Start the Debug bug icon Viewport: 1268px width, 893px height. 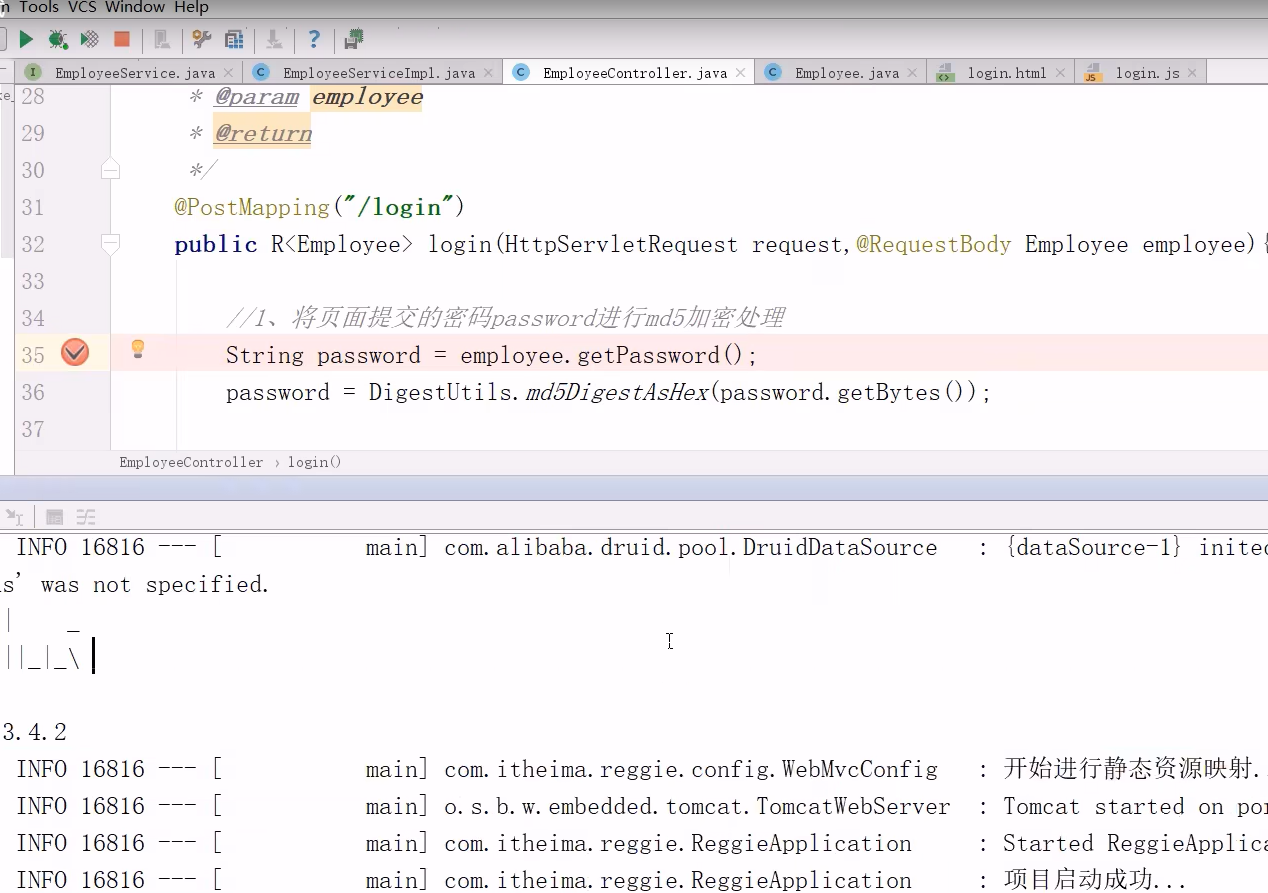coord(58,39)
